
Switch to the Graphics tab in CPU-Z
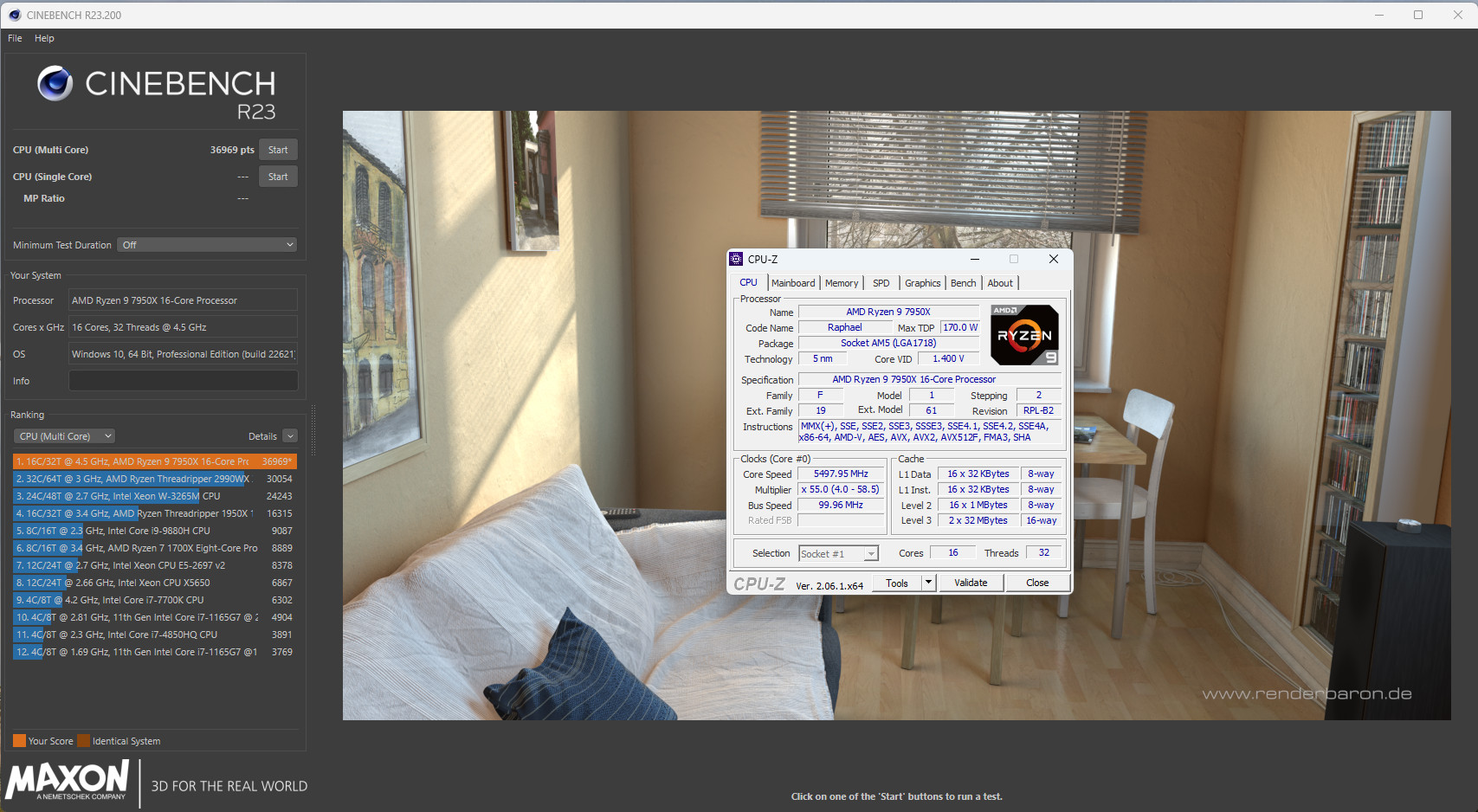pyautogui.click(x=923, y=283)
